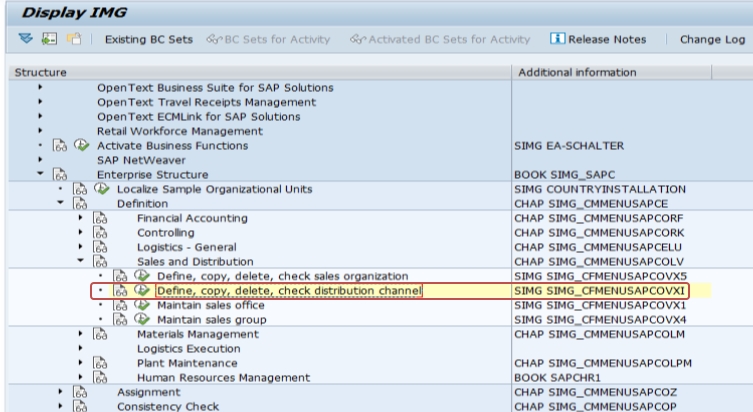Click the Structure column header

pyautogui.click(x=260, y=72)
